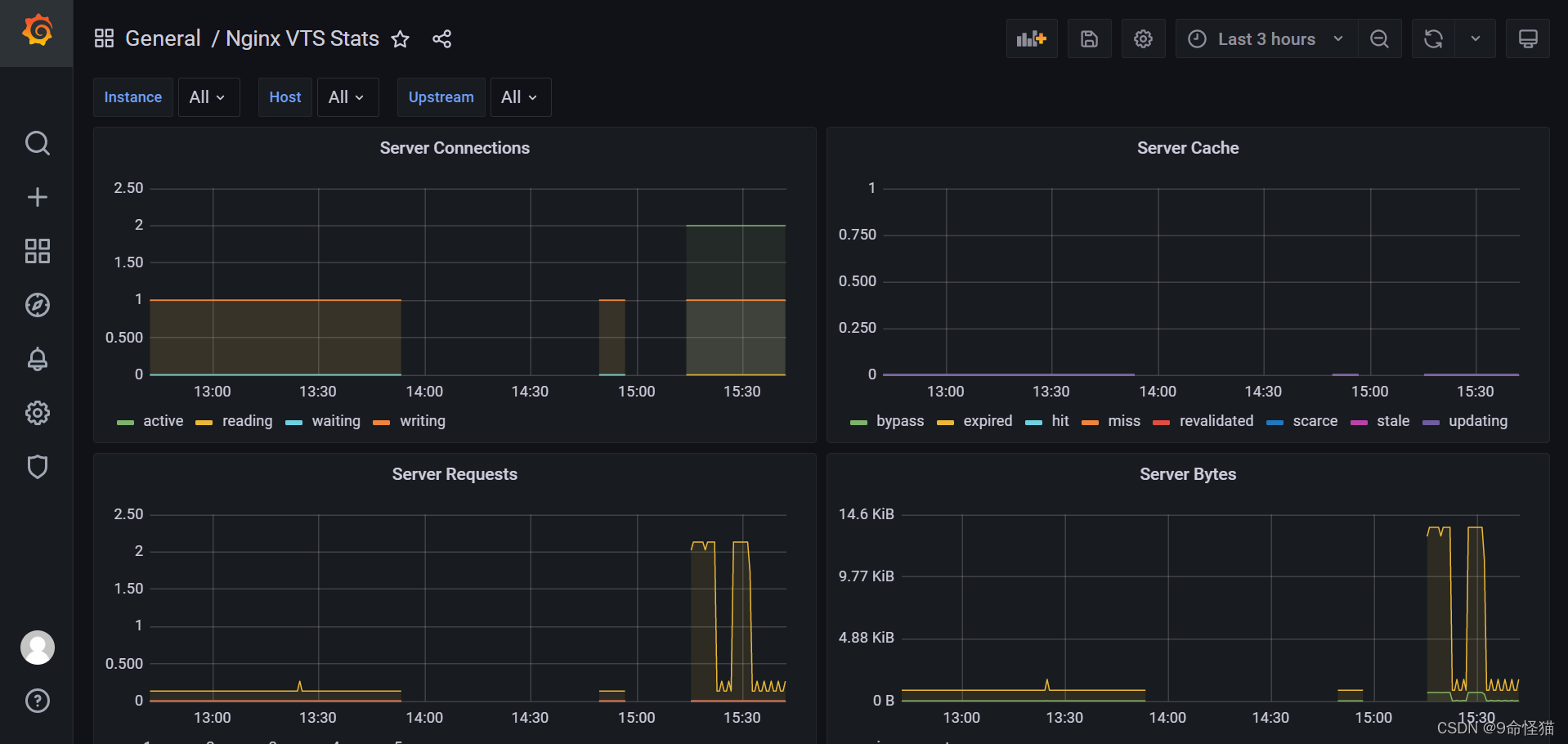Viewport: 1568px width, 744px height.
Task: Toggle the hit series in Cache legend
Action: coord(1060,421)
